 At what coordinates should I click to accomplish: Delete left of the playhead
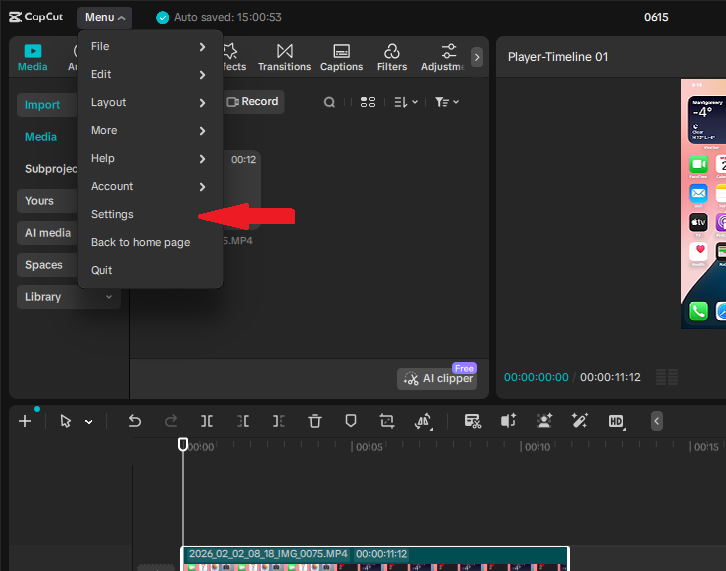pos(243,421)
